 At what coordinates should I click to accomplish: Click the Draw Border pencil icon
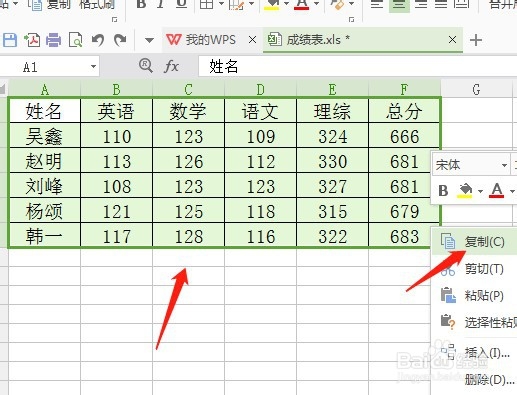coord(236,4)
